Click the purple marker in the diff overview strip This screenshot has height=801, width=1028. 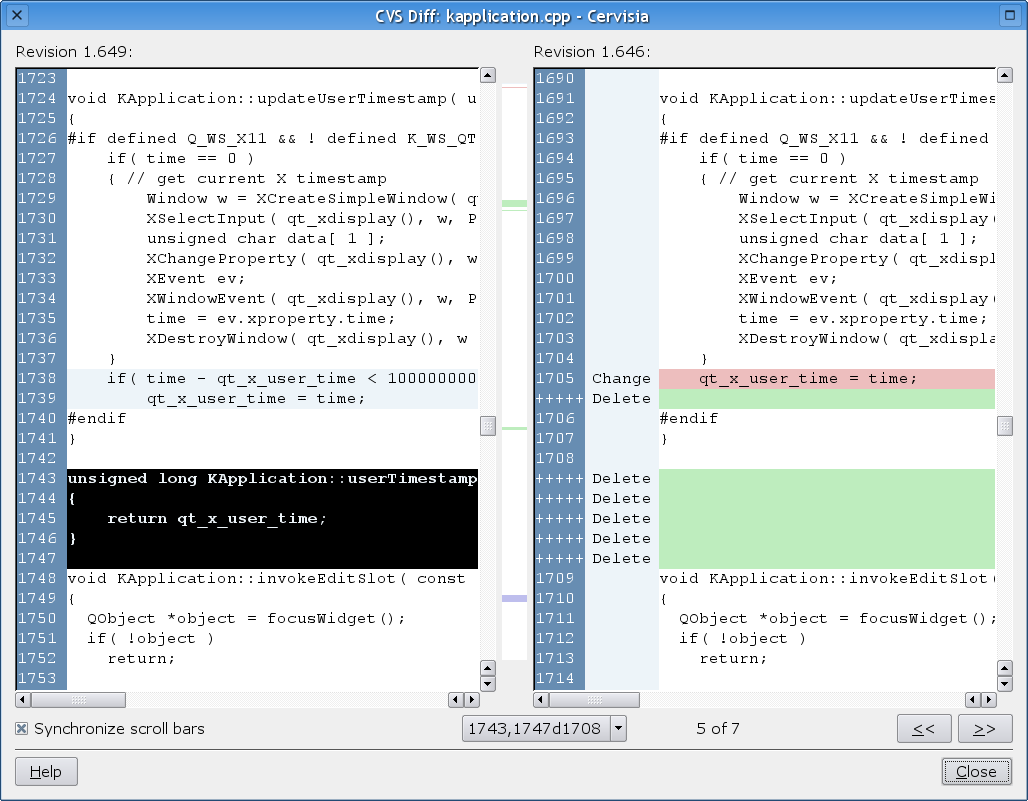click(514, 598)
